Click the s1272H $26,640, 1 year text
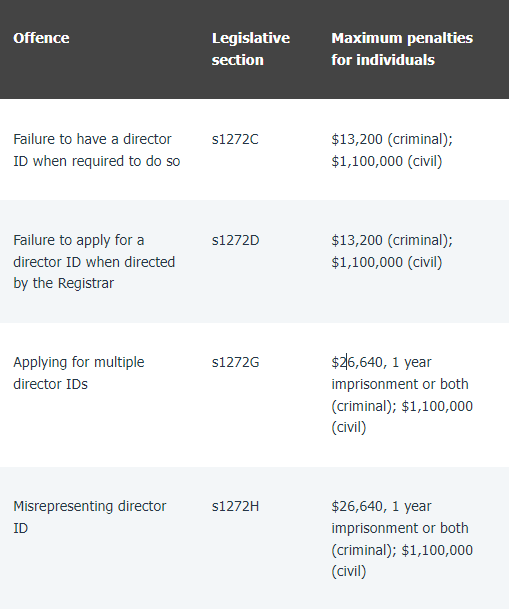The height and width of the screenshot is (609, 509). point(381,506)
